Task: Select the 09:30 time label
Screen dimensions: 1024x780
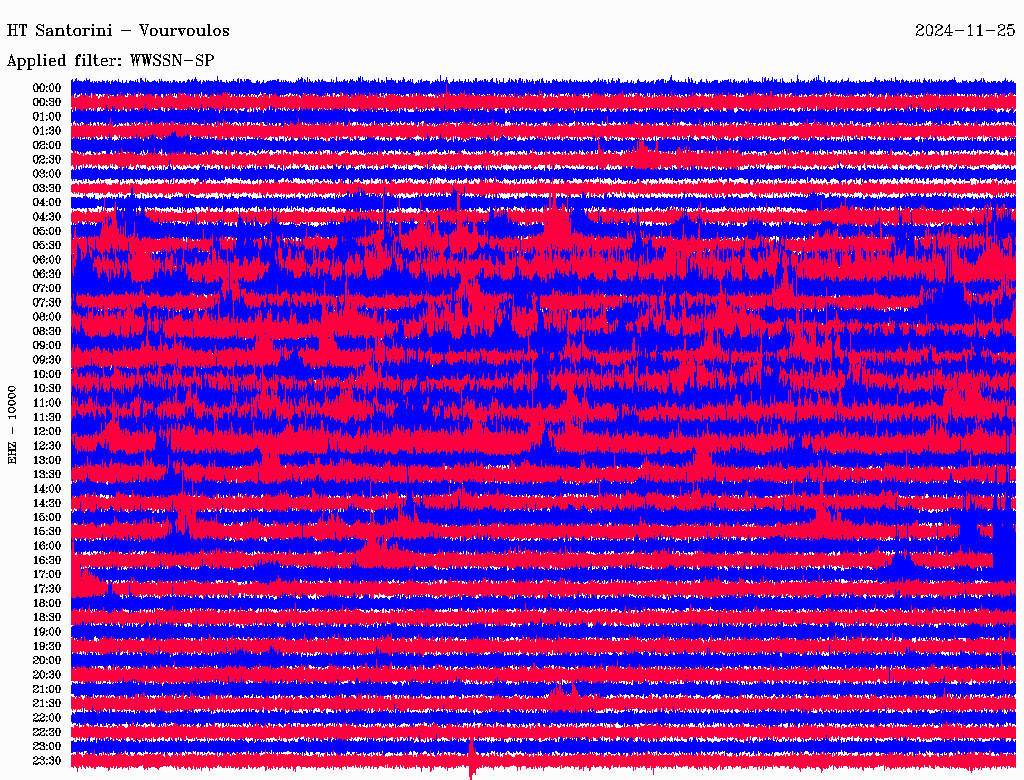Action: pos(47,360)
